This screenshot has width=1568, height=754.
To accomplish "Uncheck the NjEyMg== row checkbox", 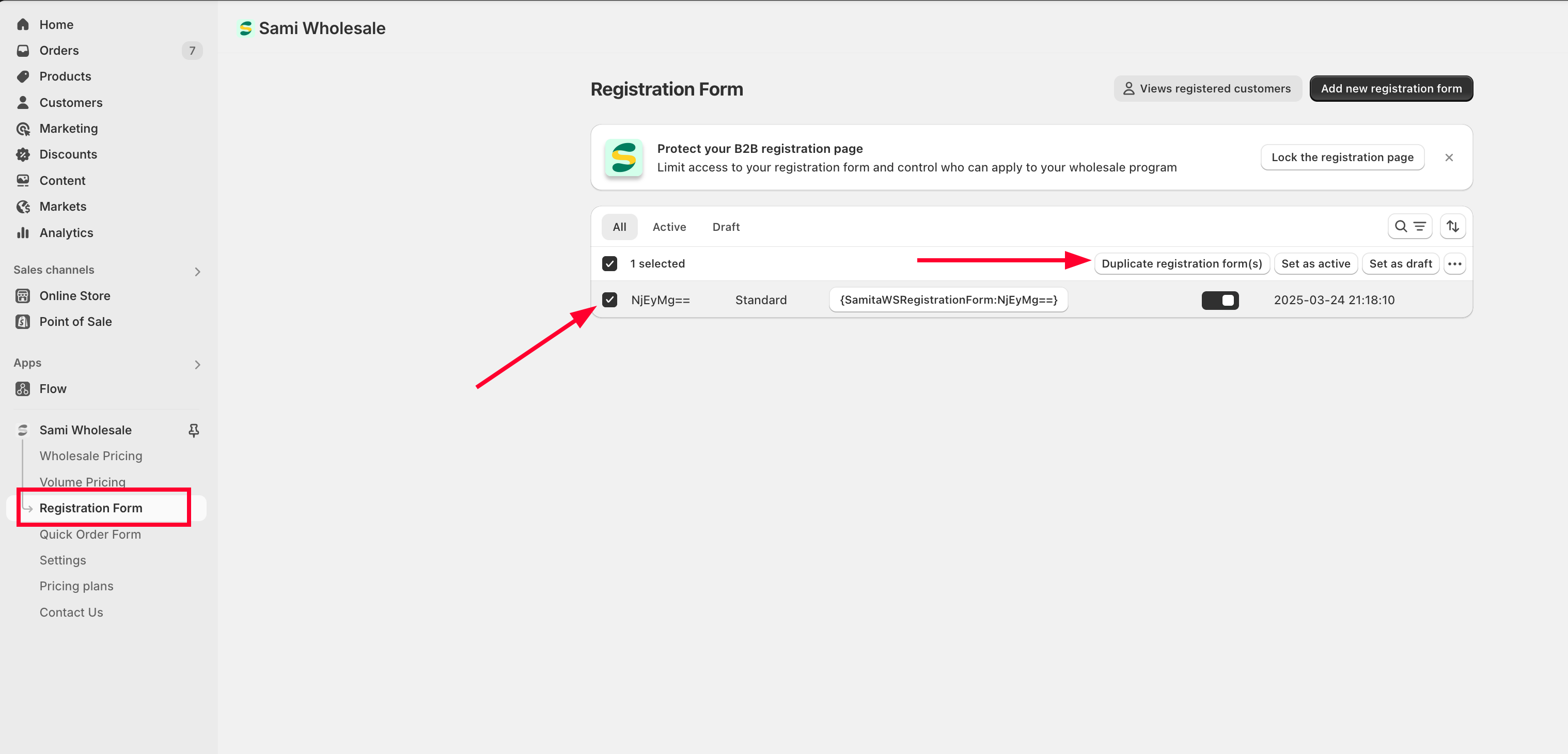I will pyautogui.click(x=609, y=300).
